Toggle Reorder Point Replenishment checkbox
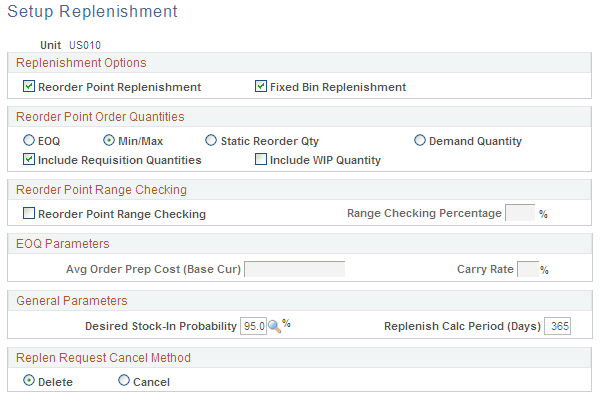The image size is (600, 401). click(x=29, y=87)
